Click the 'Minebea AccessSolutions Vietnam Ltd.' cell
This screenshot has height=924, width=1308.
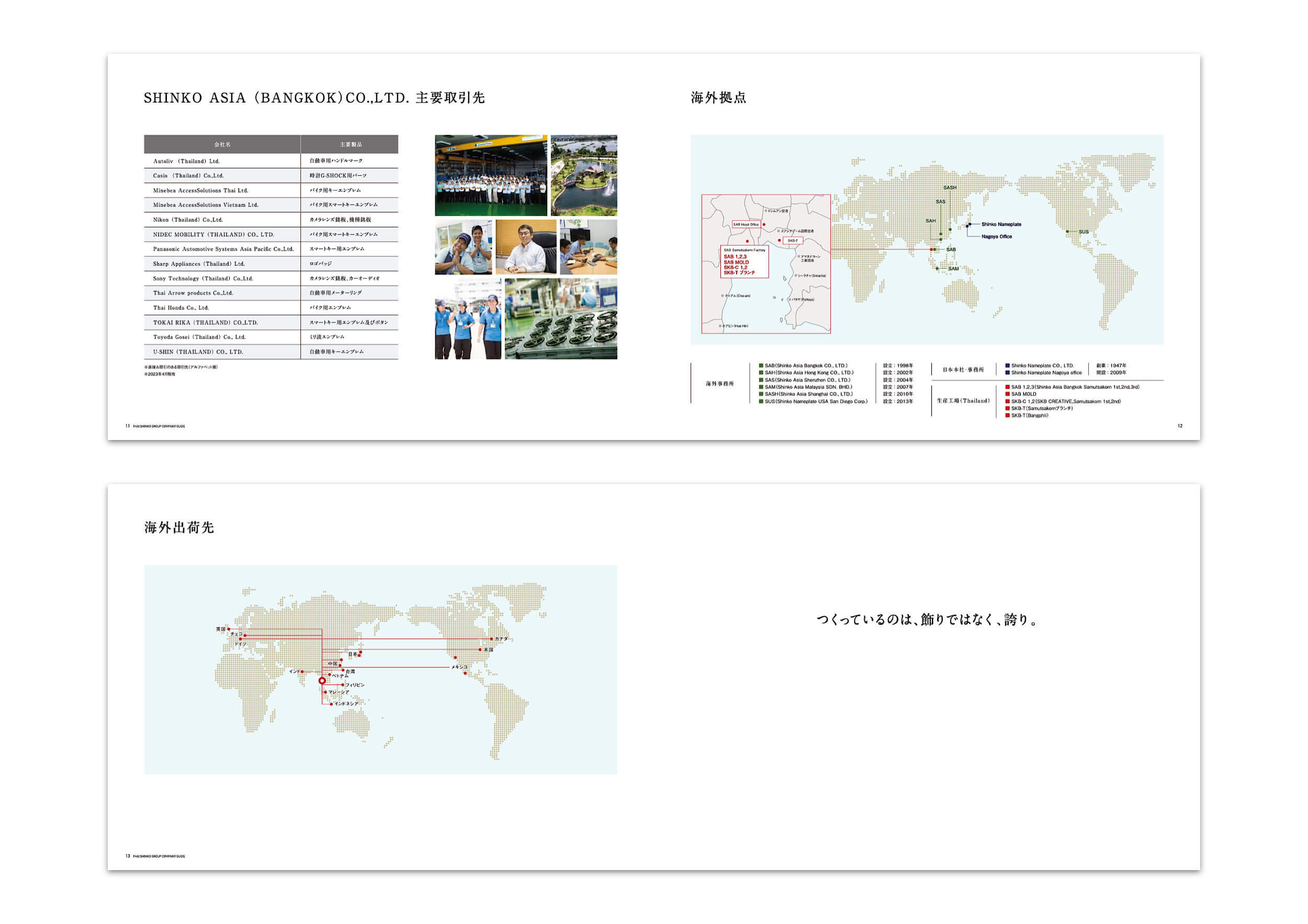click(222, 205)
